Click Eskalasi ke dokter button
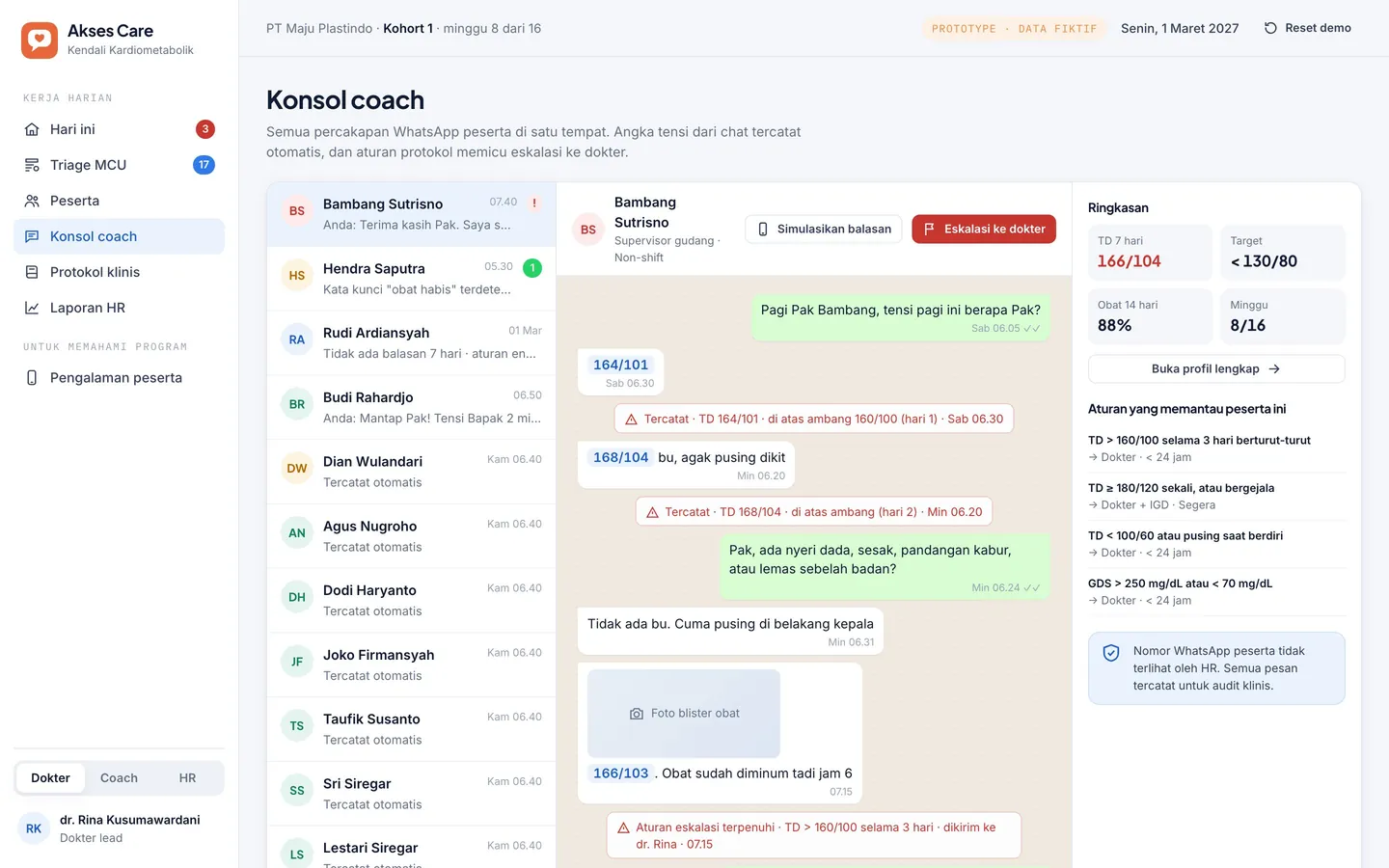Viewport: 1389px width, 868px height. [x=984, y=230]
